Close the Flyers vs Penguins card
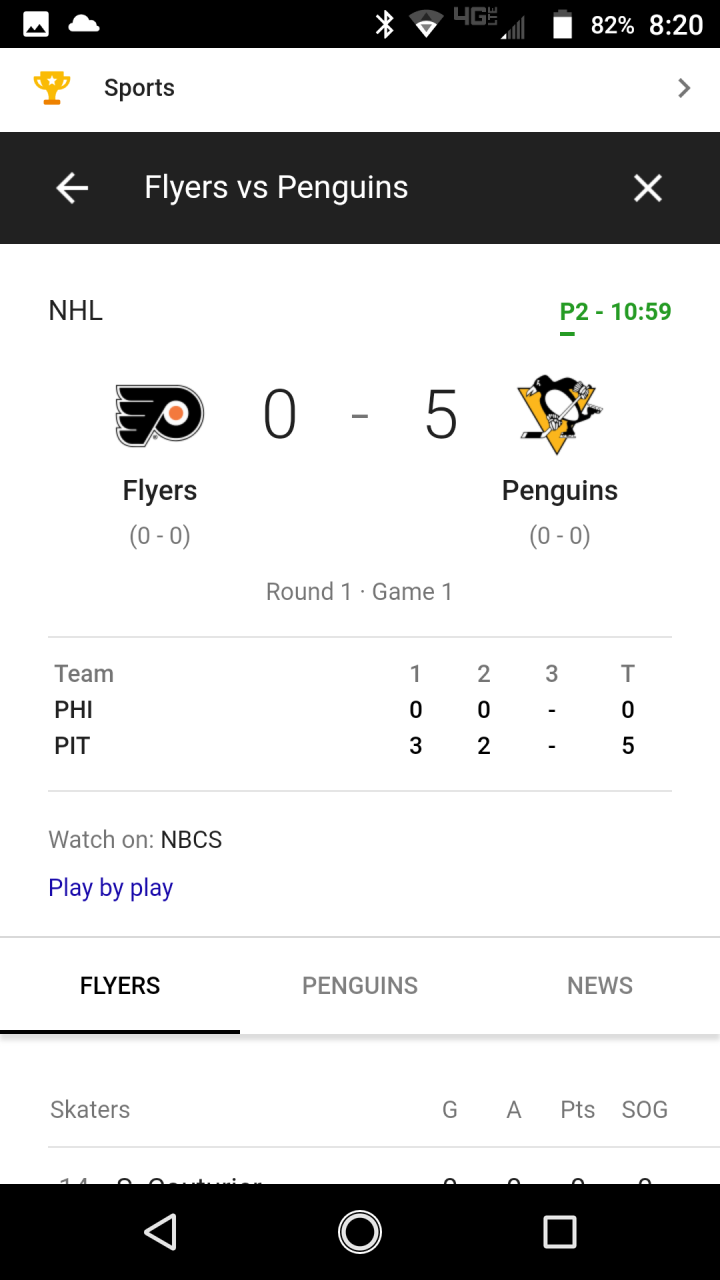720x1280 pixels. (648, 188)
